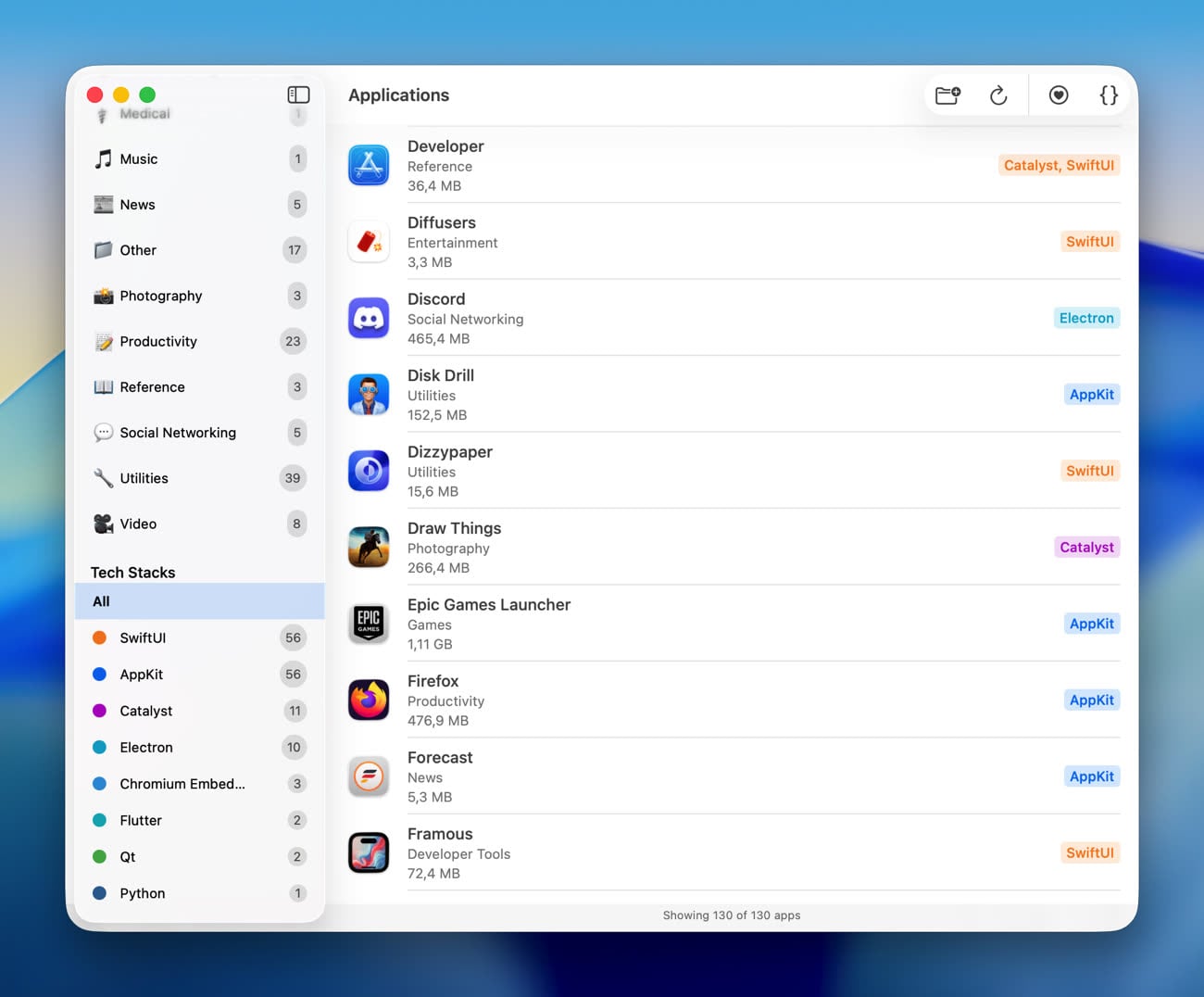
Task: Filter apps by Electron
Action: 145,747
